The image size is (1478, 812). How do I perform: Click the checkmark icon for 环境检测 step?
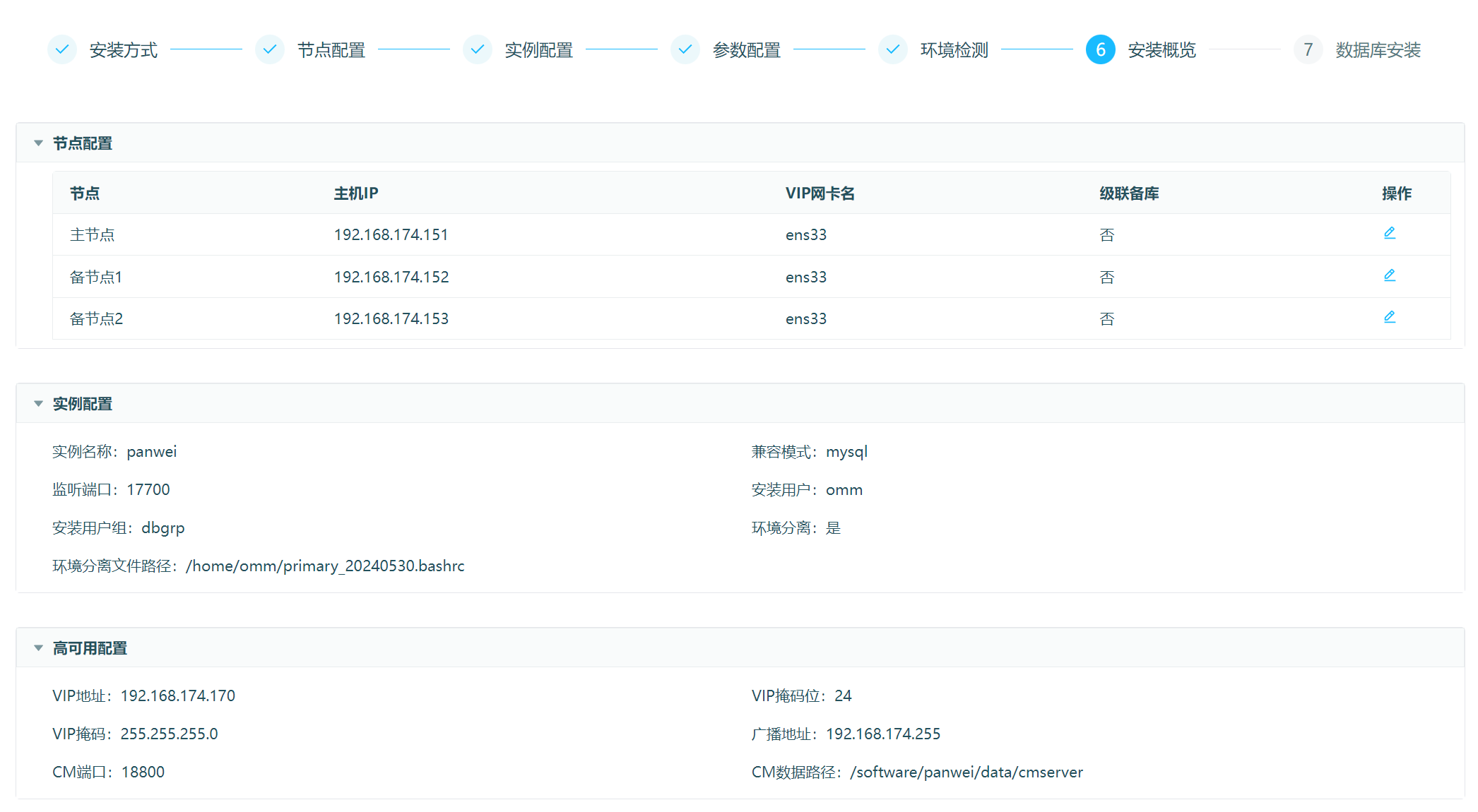coord(893,49)
